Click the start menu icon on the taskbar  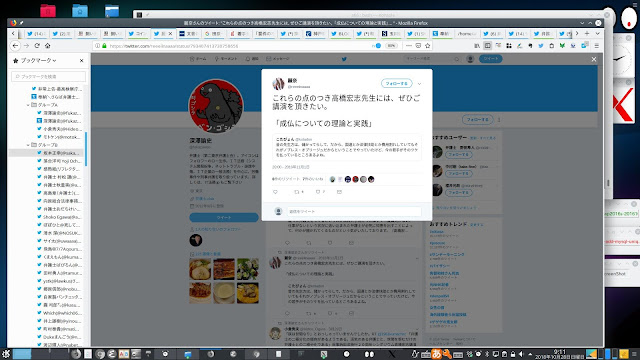(6, 354)
